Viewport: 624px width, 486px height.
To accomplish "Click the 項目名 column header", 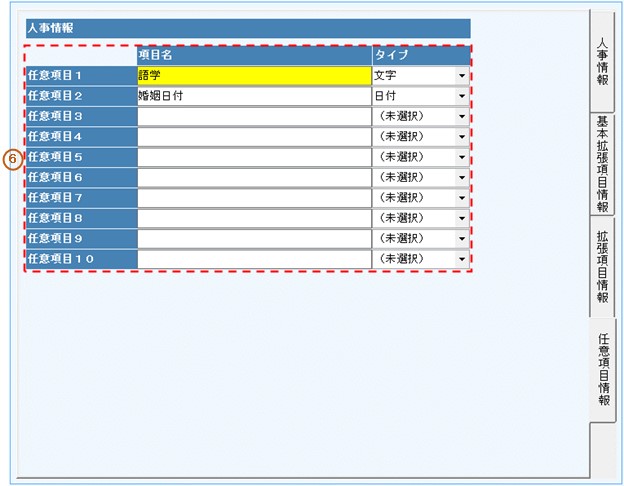I will pos(253,56).
